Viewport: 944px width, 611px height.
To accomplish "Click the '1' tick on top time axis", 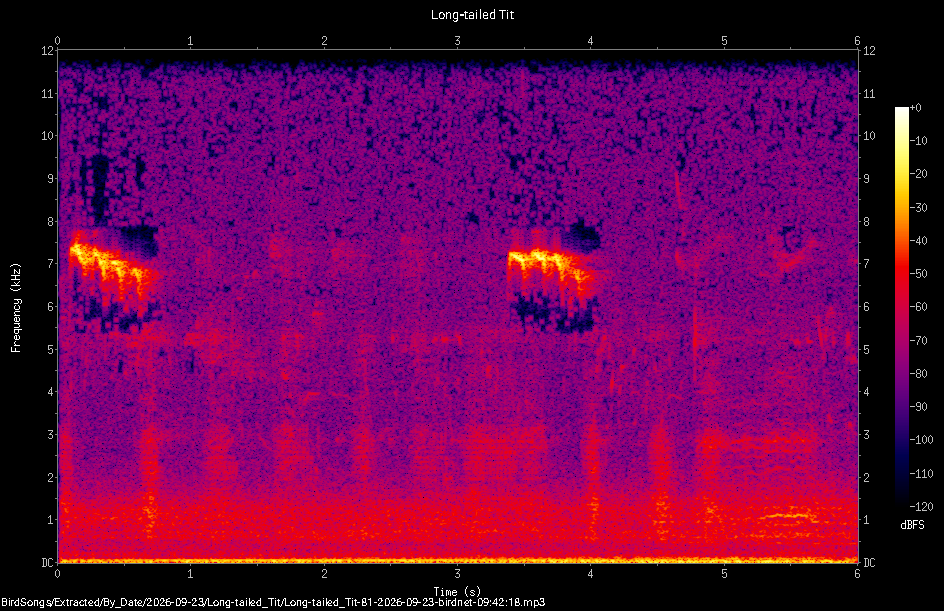I will pos(190,41).
